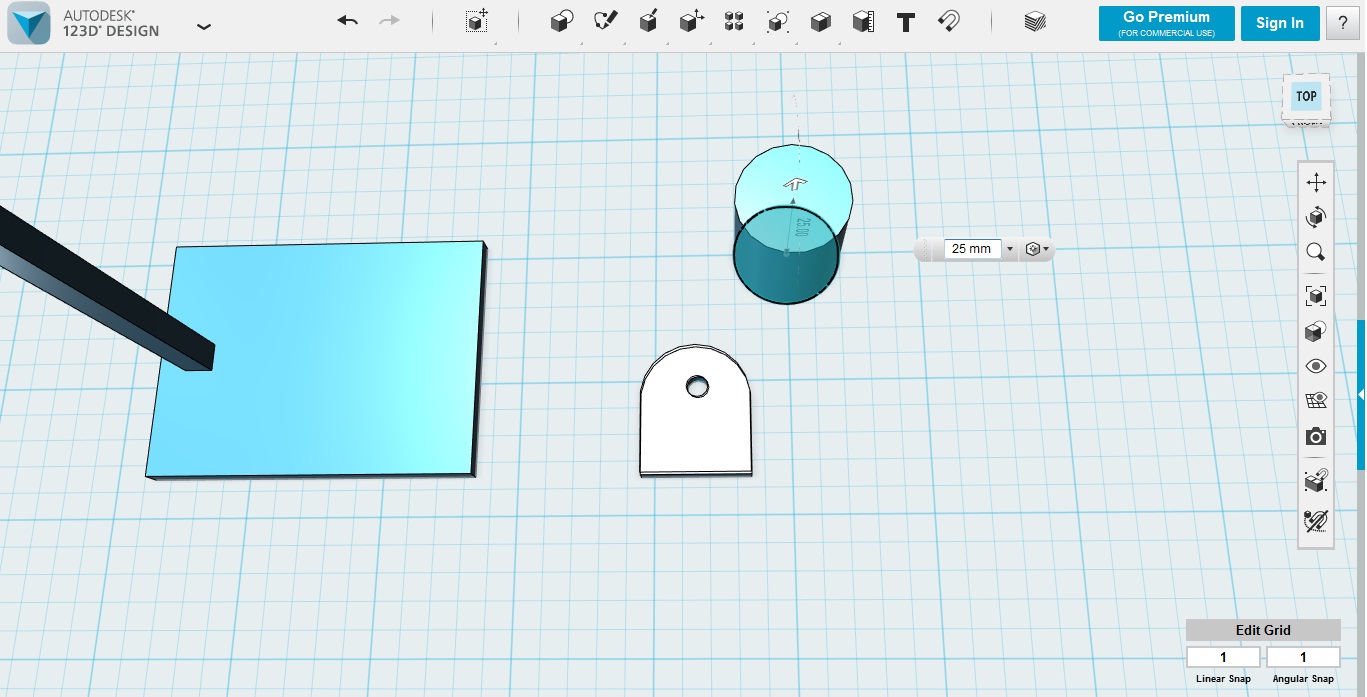This screenshot has width=1367, height=697.
Task: Select the Orbit navigation tool
Action: coord(1316,217)
